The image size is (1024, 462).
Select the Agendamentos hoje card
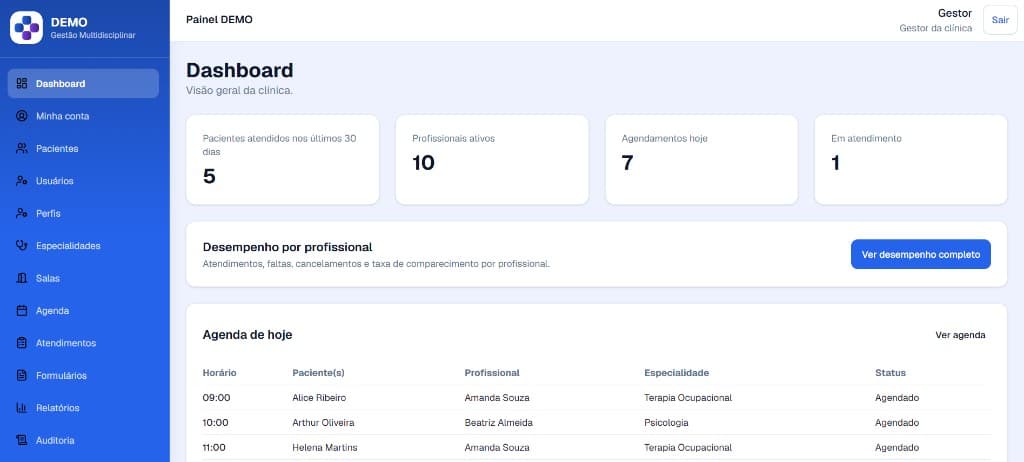(x=701, y=160)
